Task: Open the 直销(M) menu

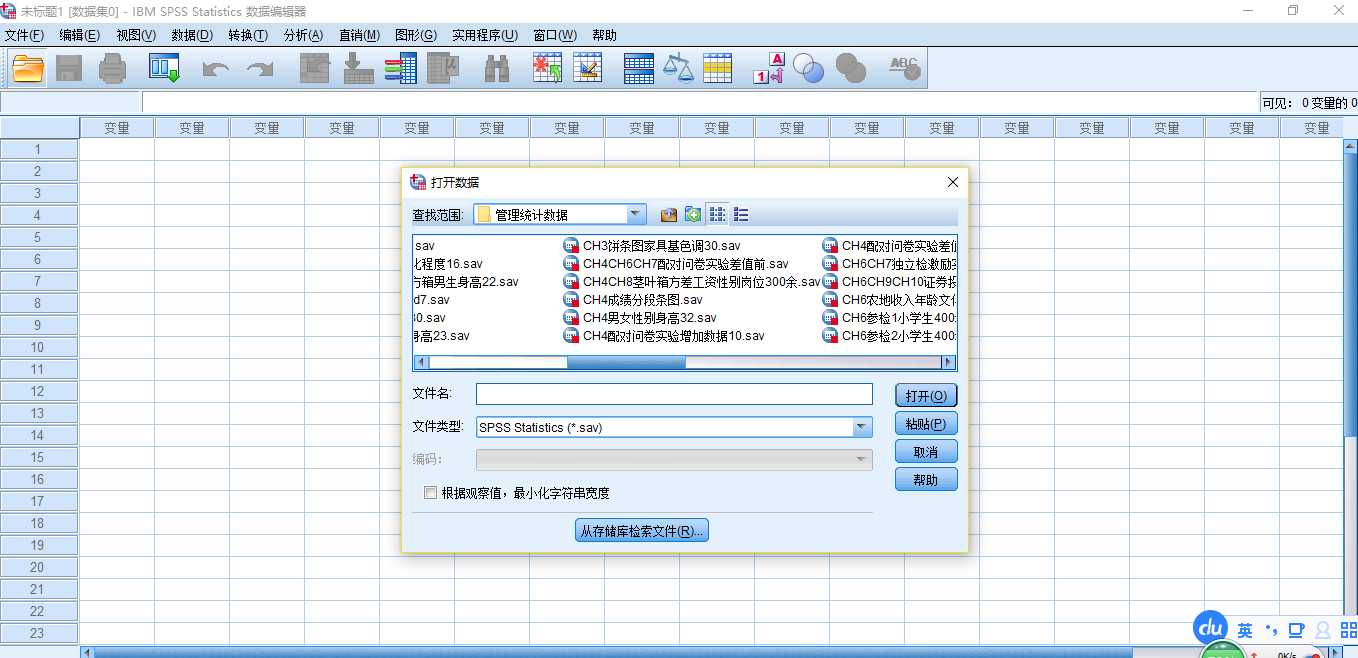Action: pos(360,35)
